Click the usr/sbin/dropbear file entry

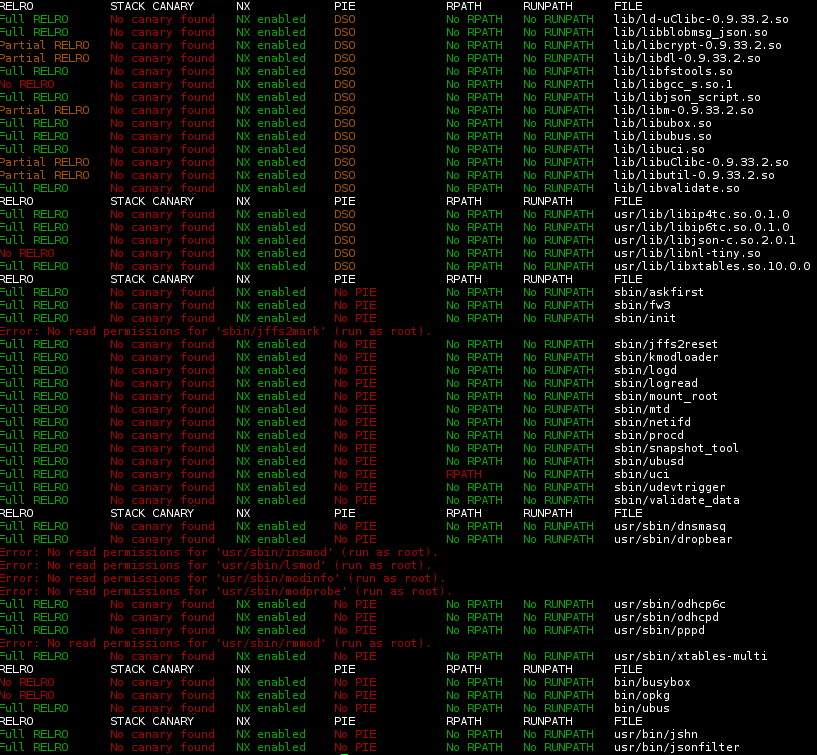click(673, 540)
